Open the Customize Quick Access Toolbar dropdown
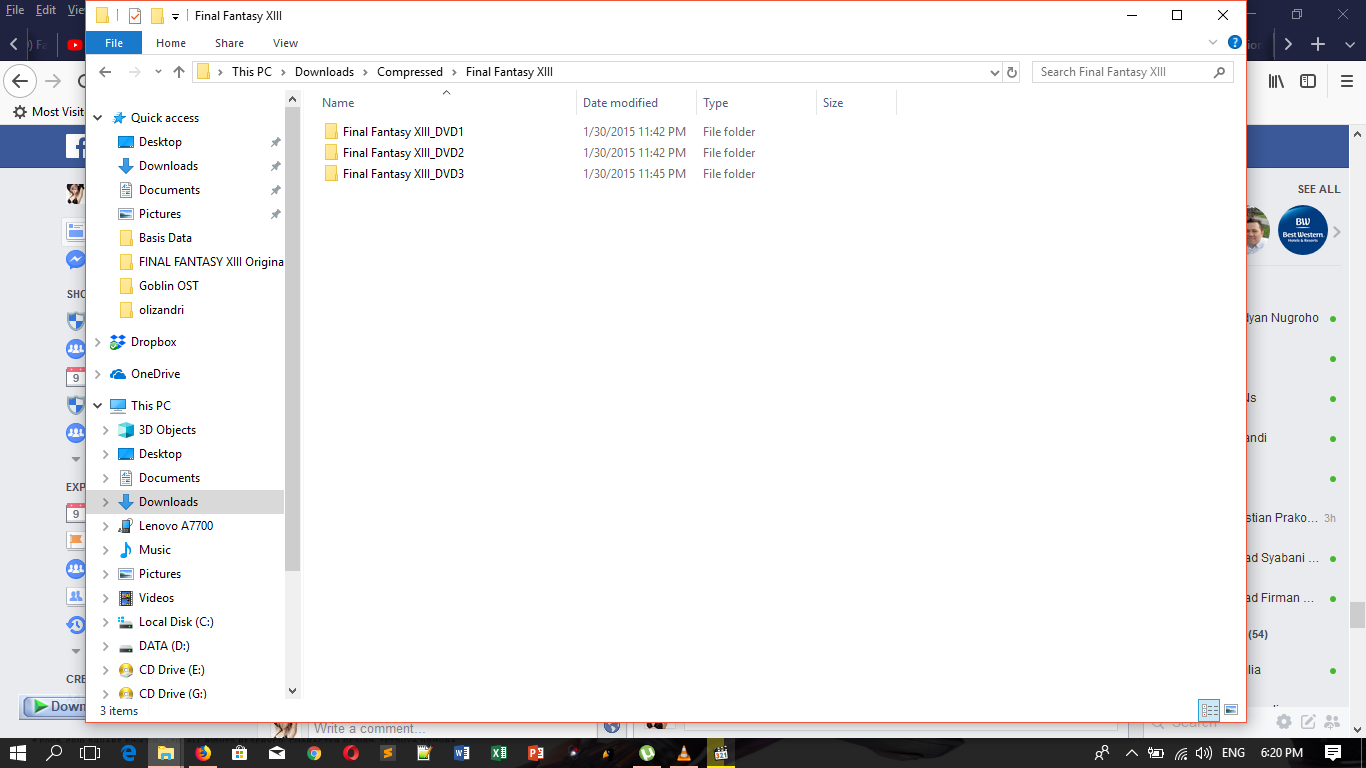1366x768 pixels. coord(175,17)
